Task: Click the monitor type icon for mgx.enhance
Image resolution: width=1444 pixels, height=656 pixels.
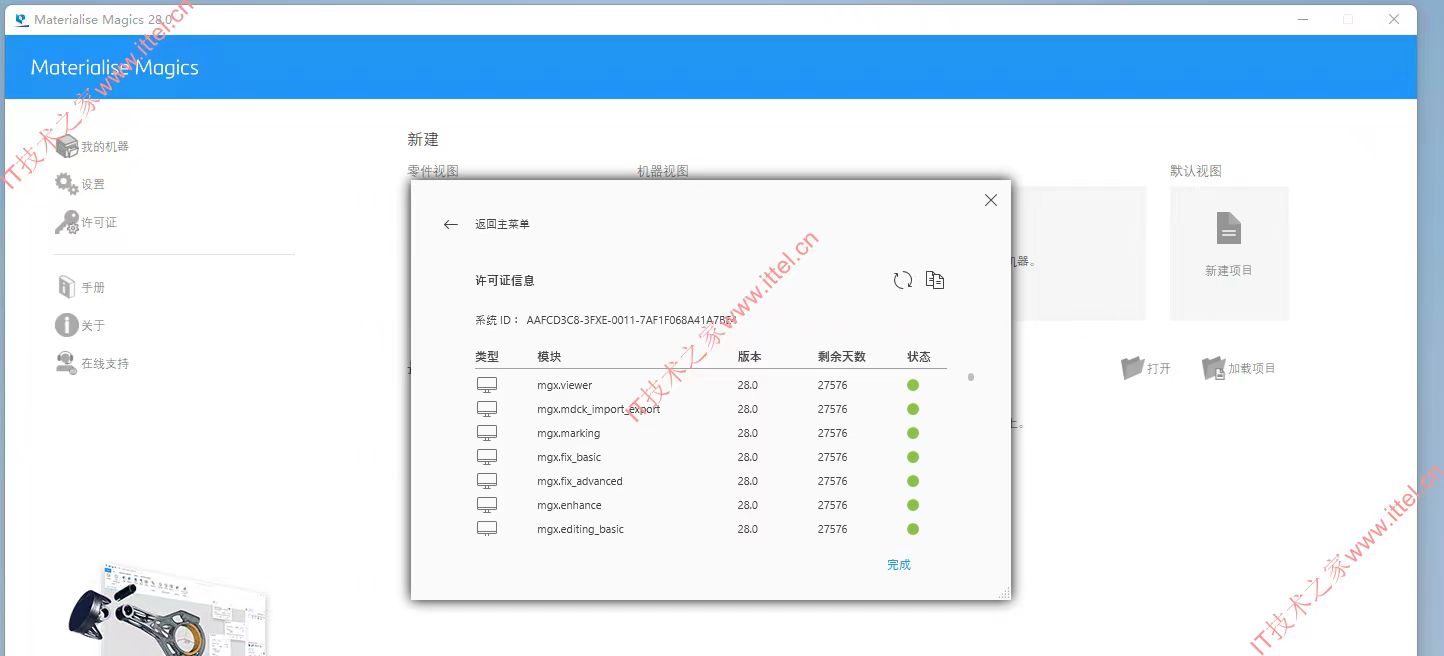Action: pos(487,505)
